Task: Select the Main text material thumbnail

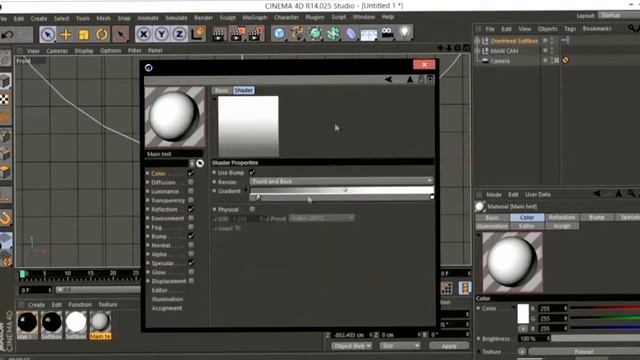Action: (100, 324)
